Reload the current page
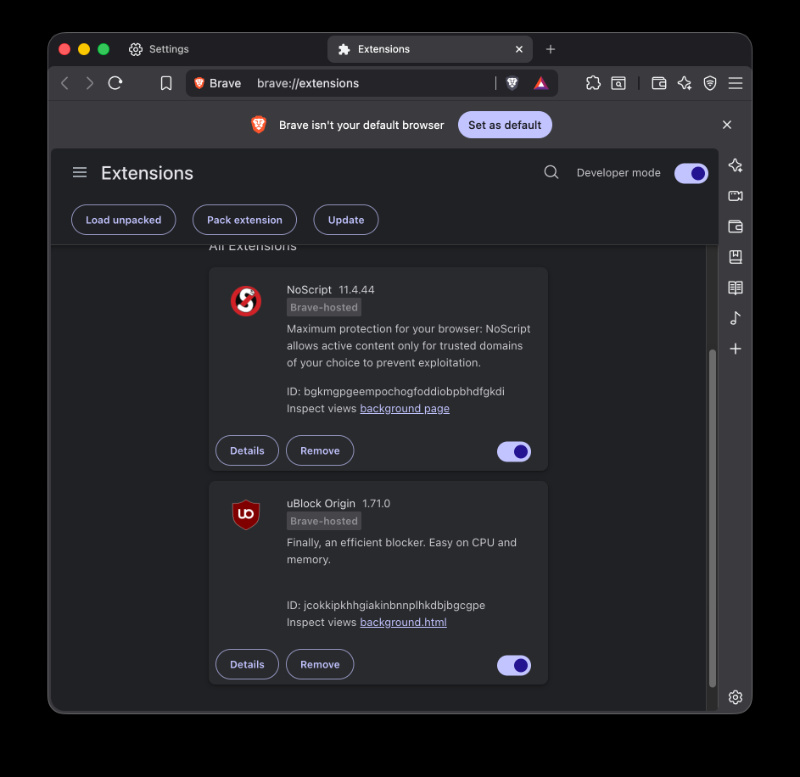 point(115,83)
